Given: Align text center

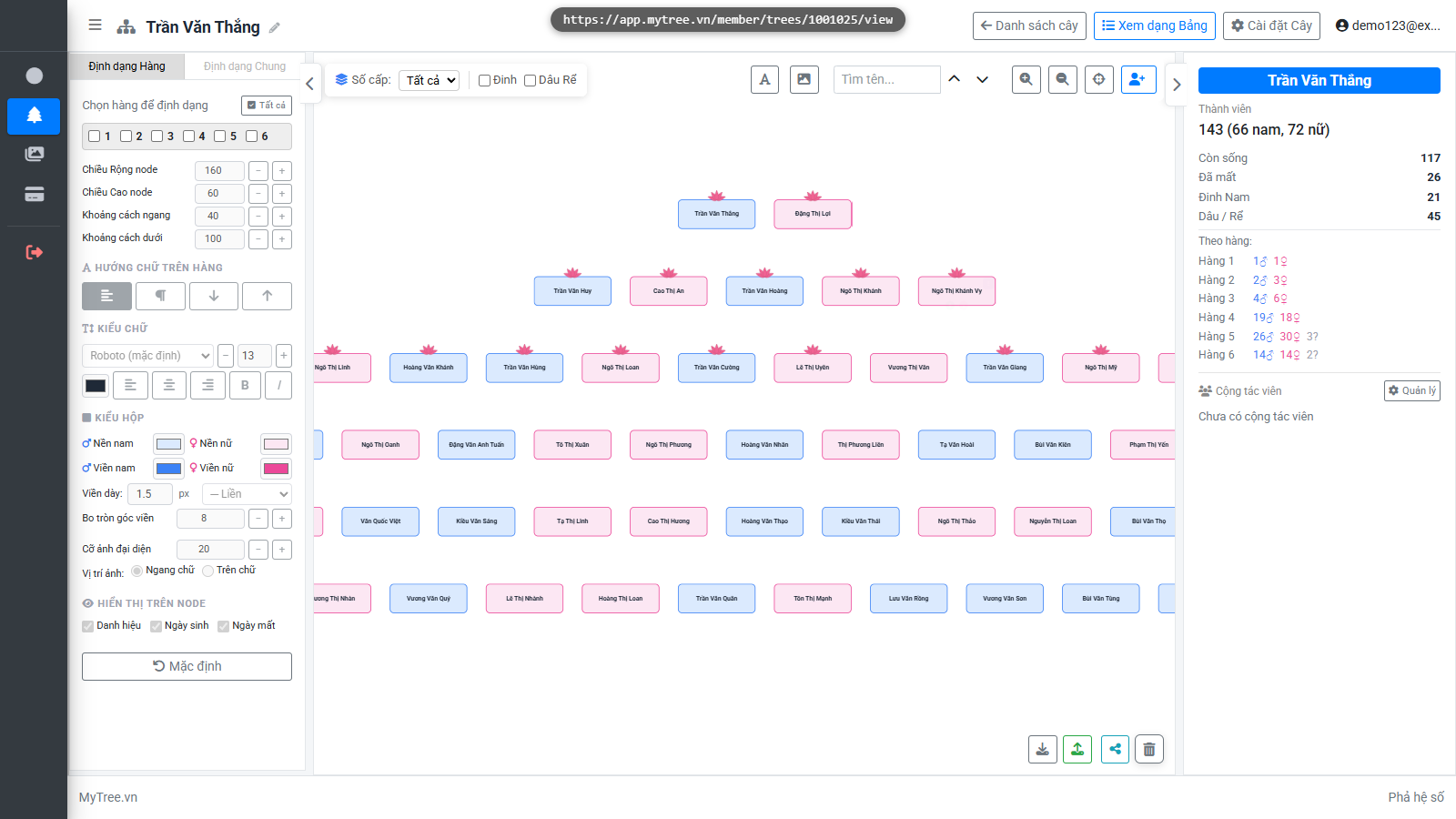Looking at the screenshot, I should [x=169, y=385].
